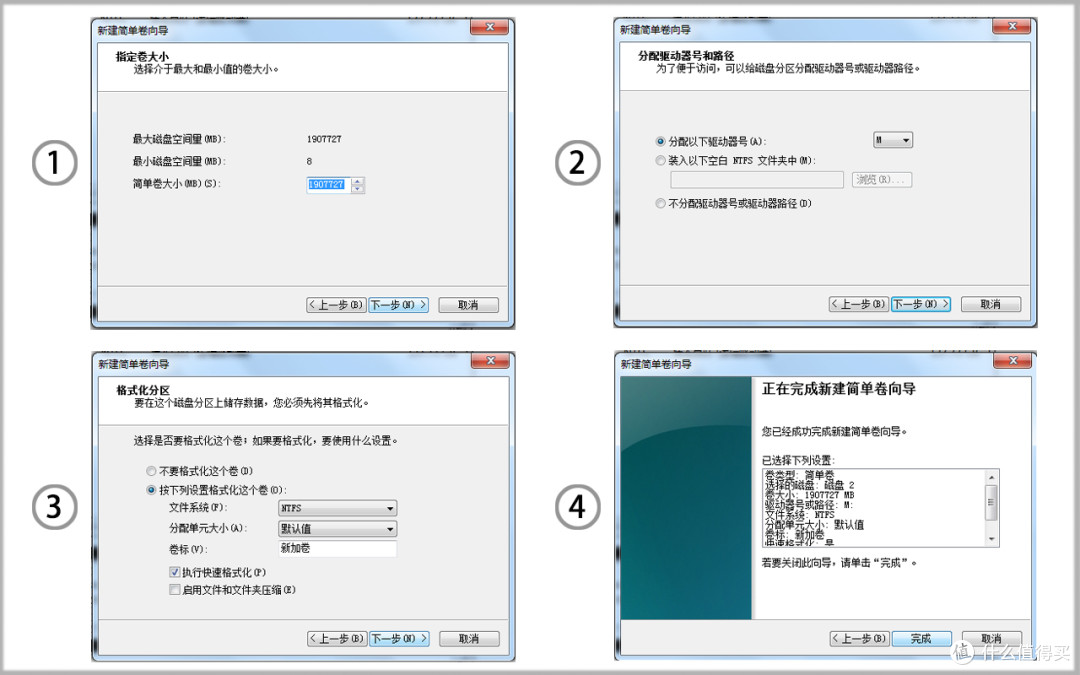The width and height of the screenshot is (1080, 675).
Task: Toggle the 执行快速格式化 checkbox
Action: 175,572
